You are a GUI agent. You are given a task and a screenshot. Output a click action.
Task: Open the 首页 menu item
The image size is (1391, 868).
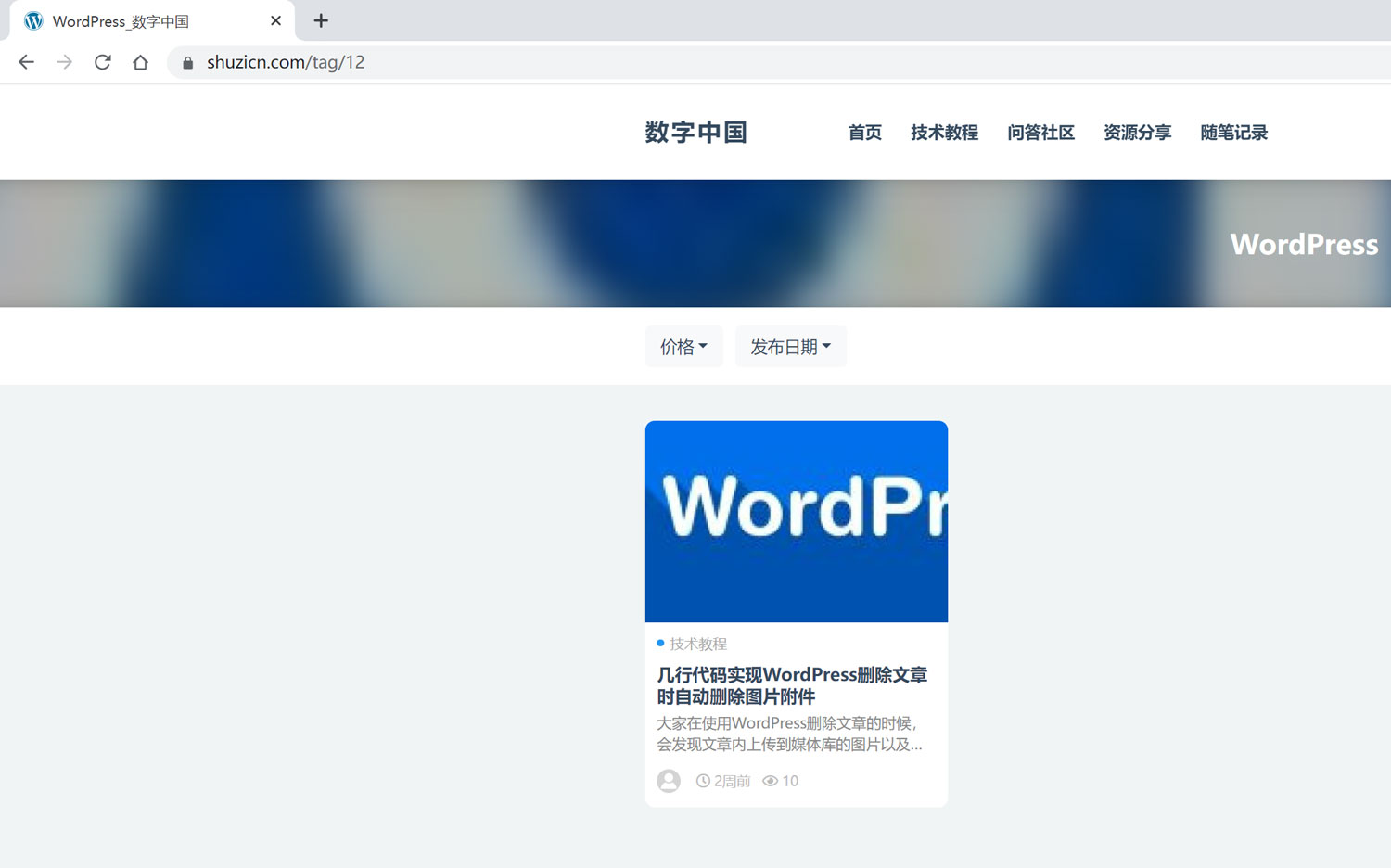click(x=864, y=133)
